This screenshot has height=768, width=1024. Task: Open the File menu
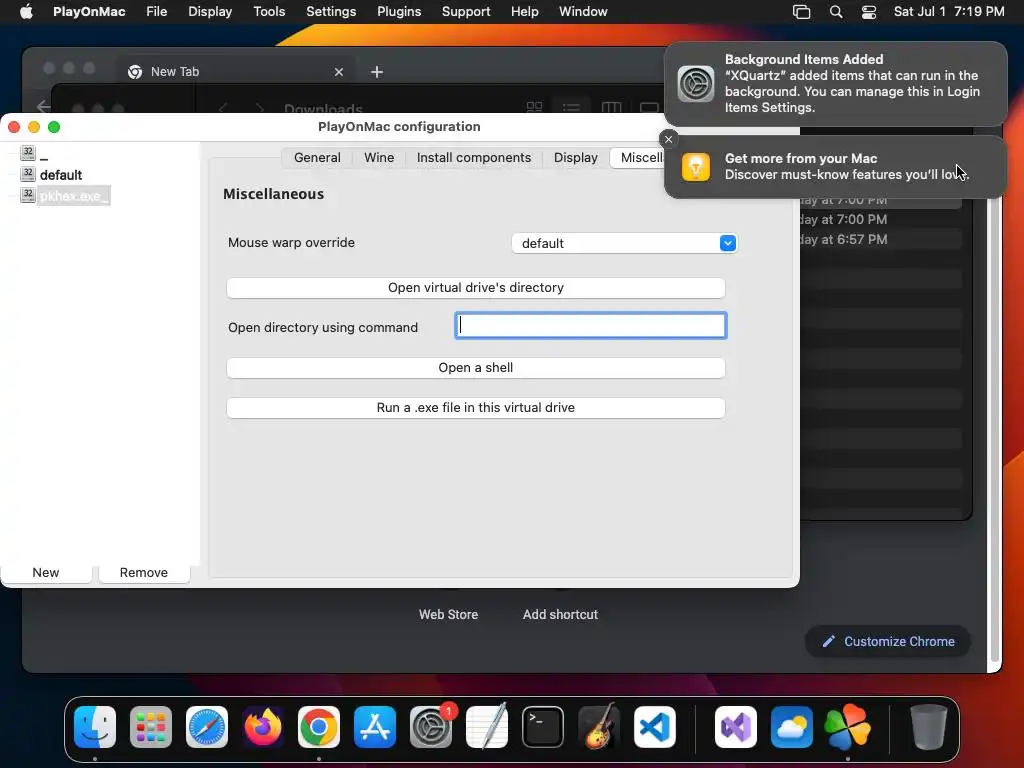[157, 12]
